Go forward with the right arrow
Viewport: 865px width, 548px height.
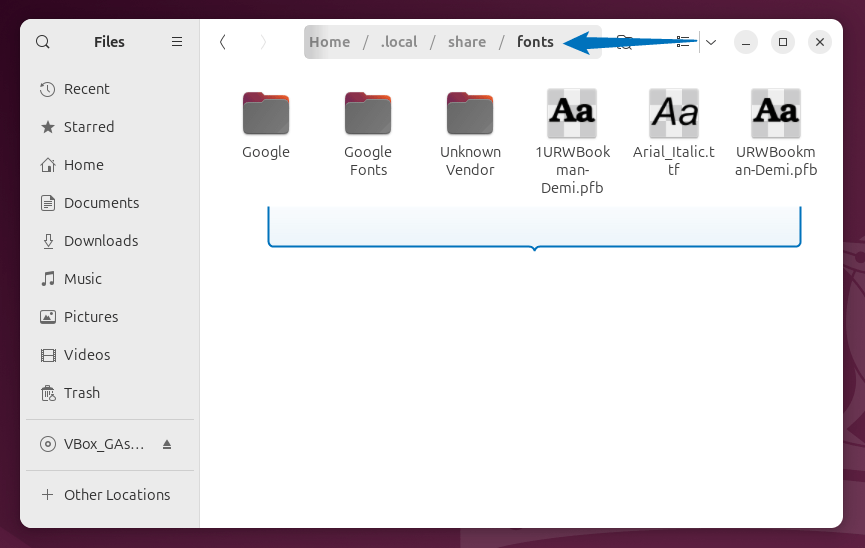[263, 42]
